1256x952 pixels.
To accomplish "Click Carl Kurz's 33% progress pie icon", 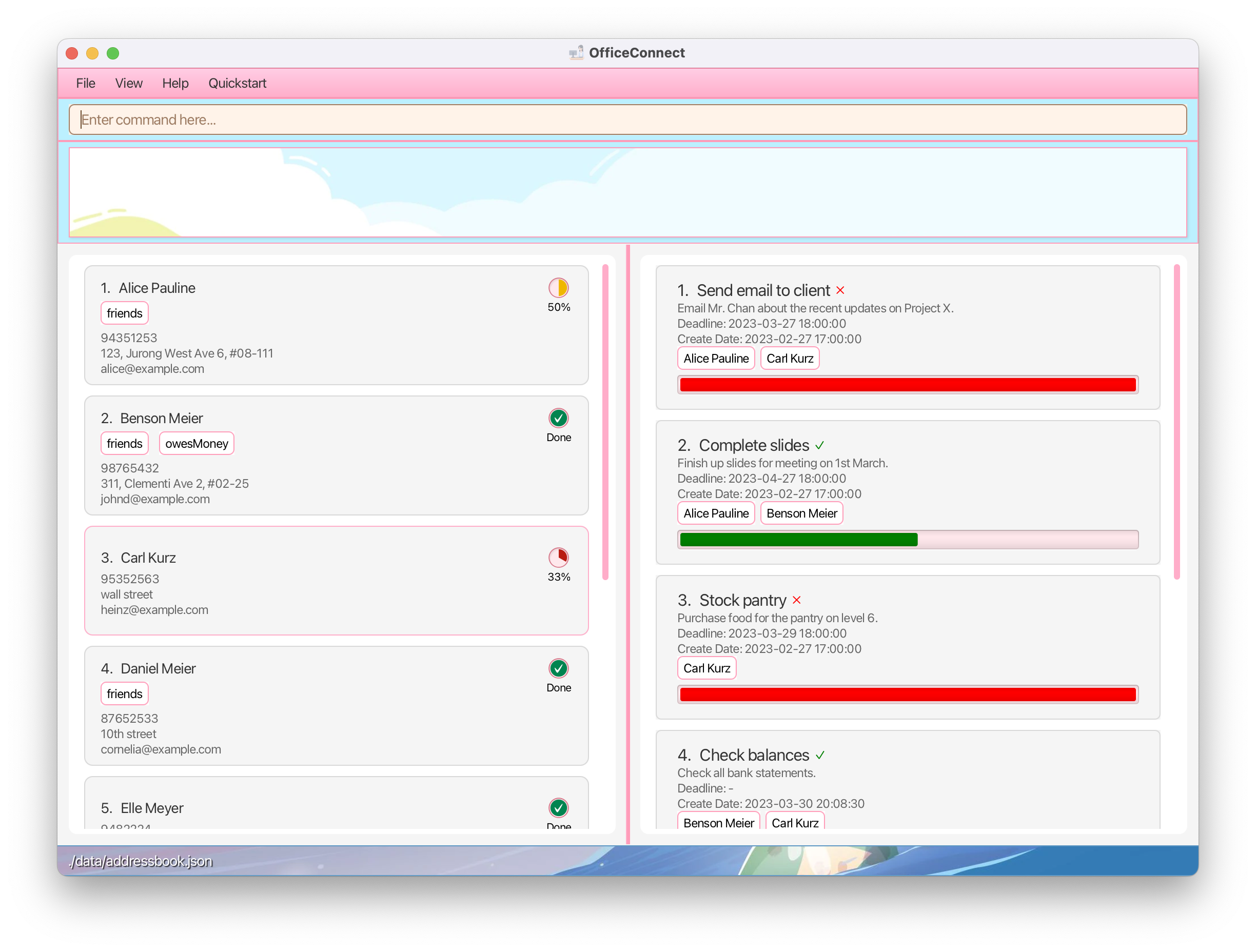I will pos(559,558).
